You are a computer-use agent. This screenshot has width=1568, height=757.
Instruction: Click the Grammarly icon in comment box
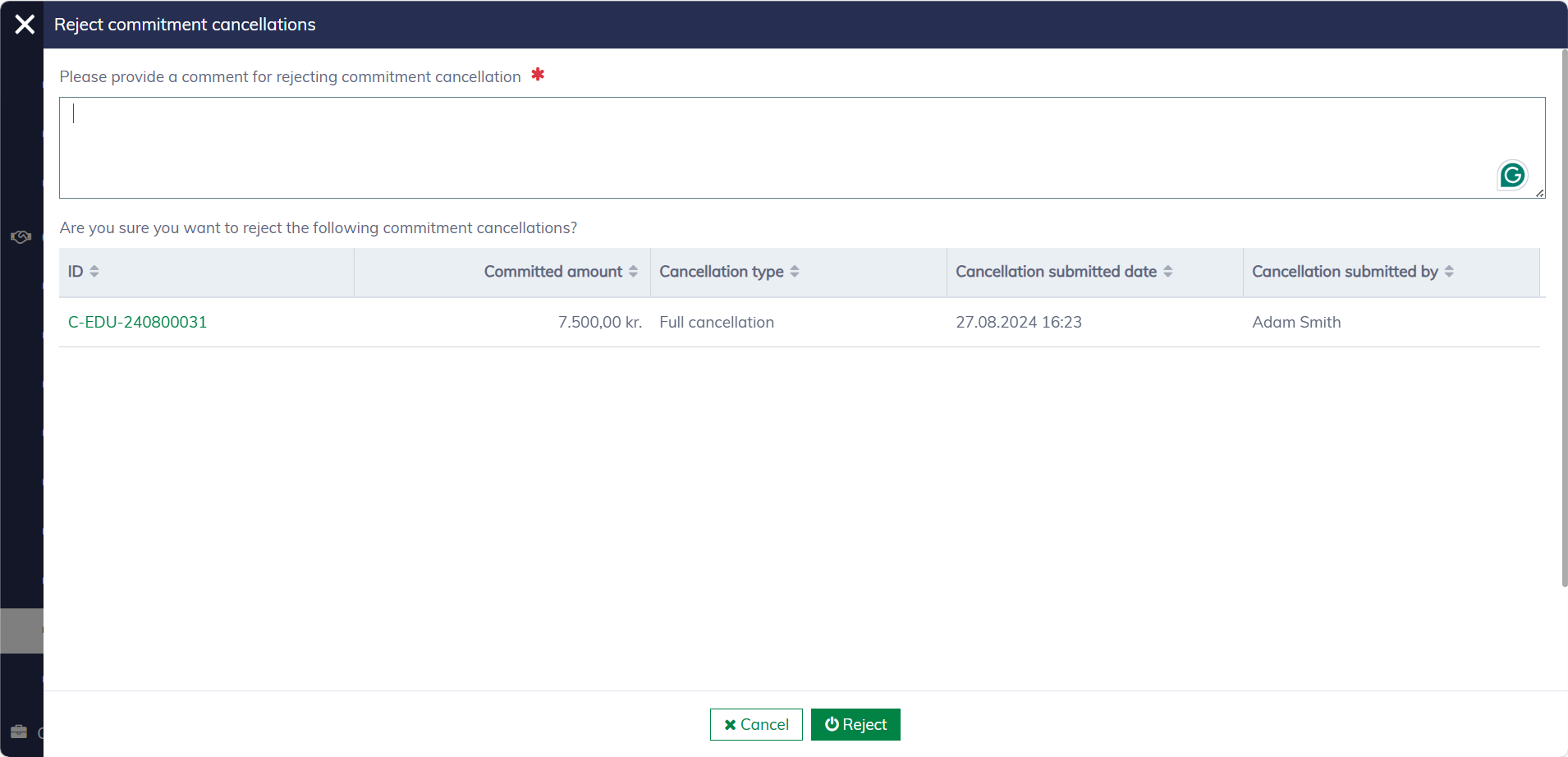1512,175
